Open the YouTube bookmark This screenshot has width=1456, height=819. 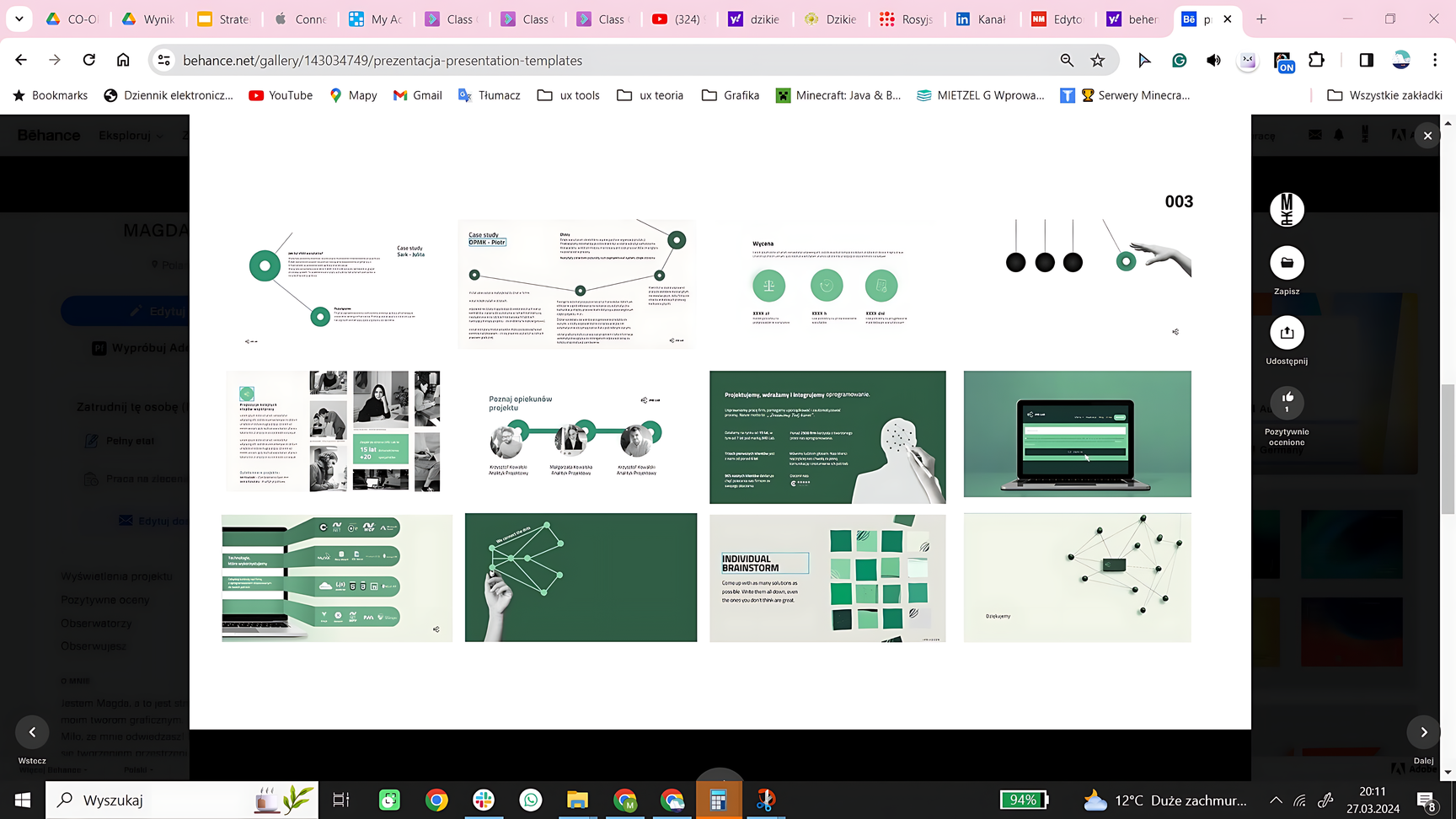[281, 95]
